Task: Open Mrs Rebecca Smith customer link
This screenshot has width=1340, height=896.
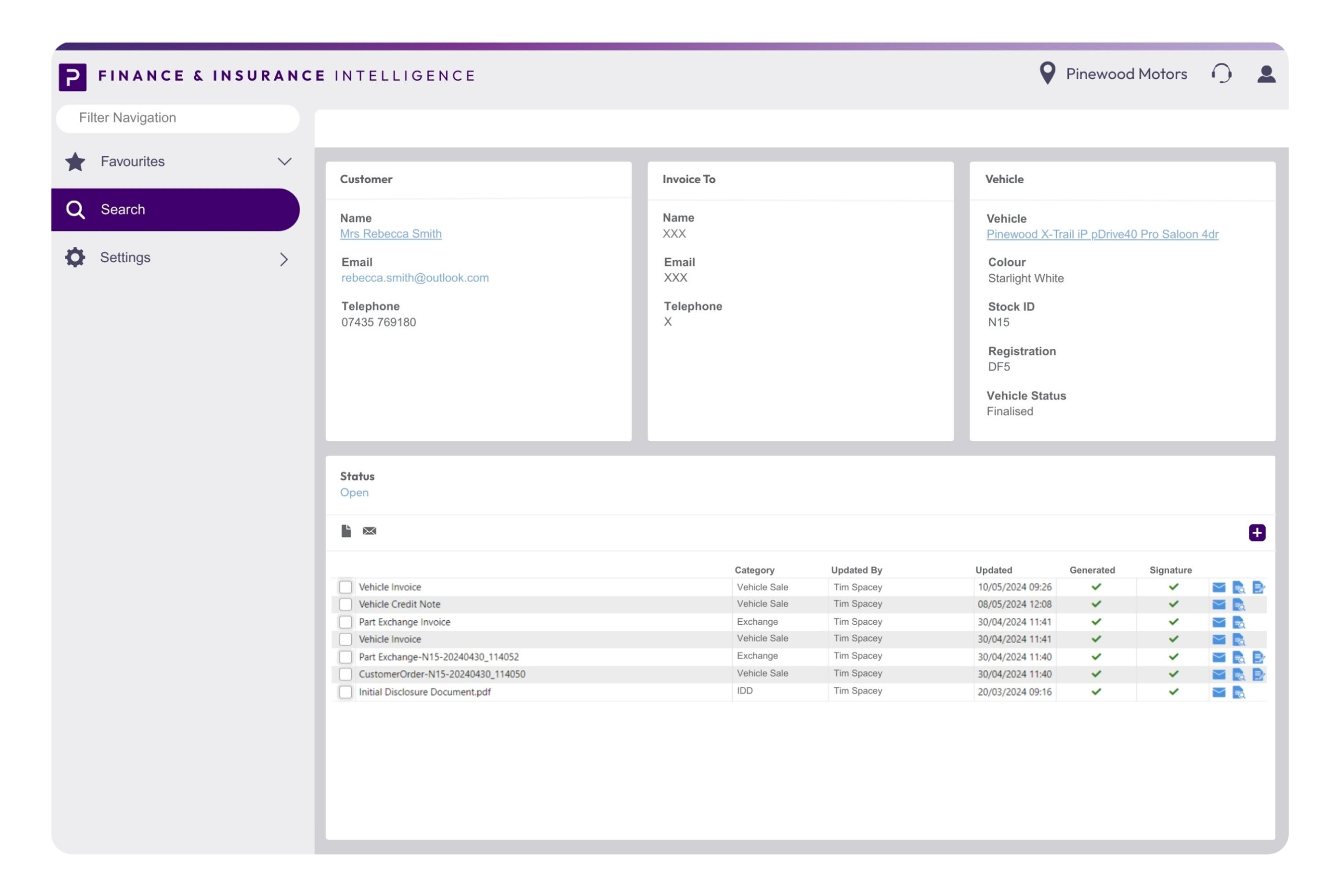Action: pyautogui.click(x=390, y=234)
